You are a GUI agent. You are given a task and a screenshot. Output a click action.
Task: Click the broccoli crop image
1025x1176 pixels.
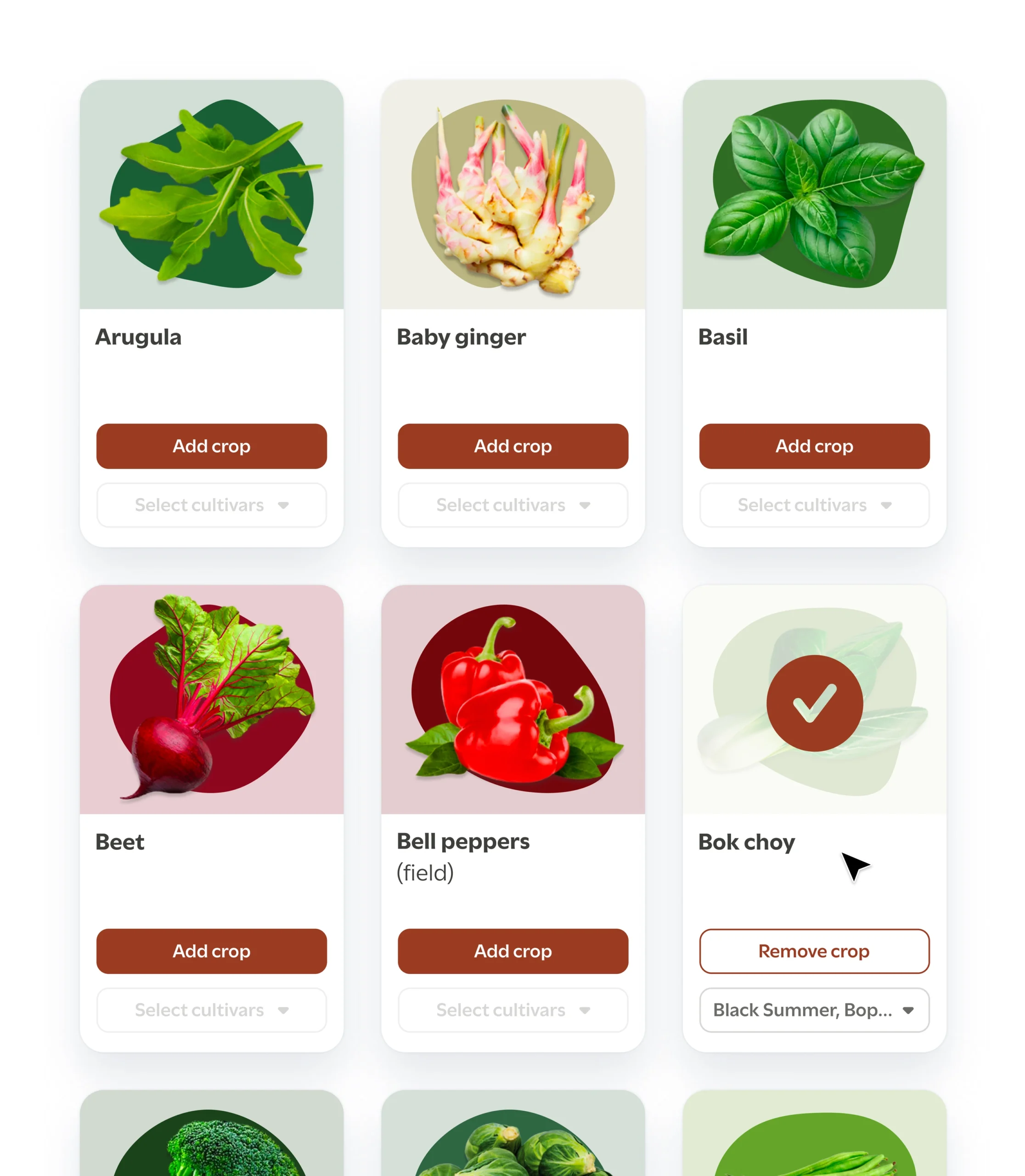point(212,1133)
